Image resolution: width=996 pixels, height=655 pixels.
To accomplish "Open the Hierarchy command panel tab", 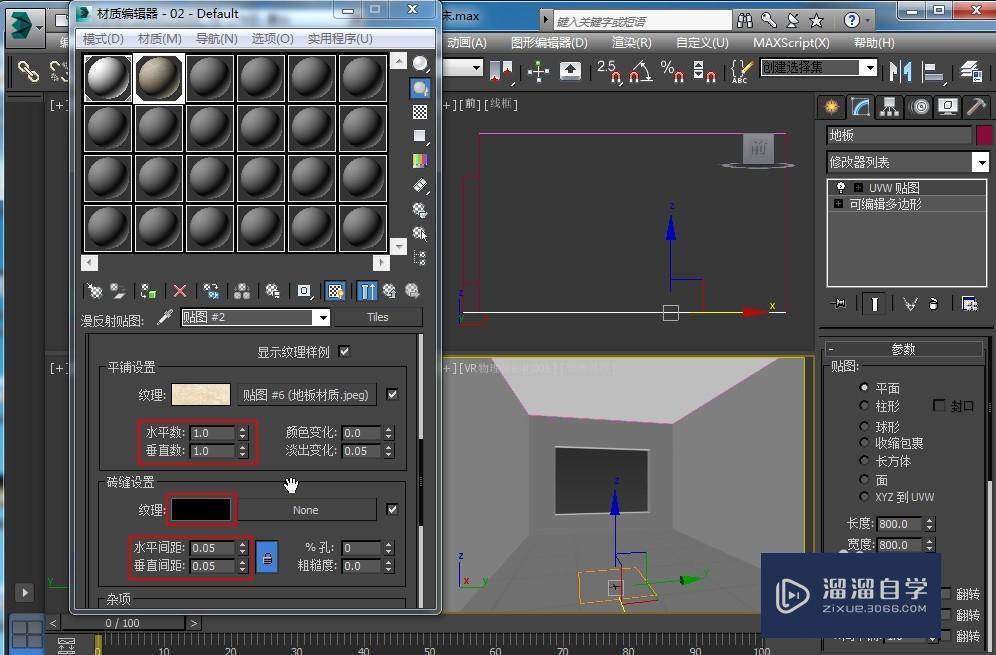I will (x=889, y=107).
